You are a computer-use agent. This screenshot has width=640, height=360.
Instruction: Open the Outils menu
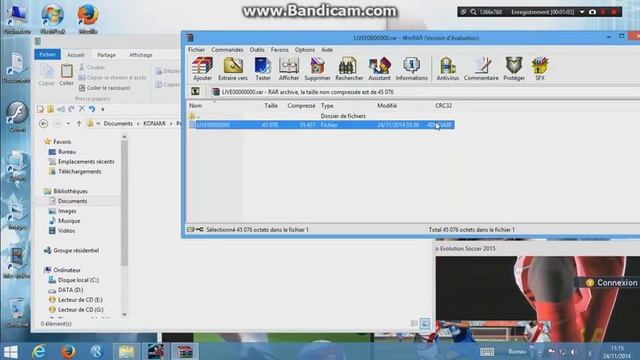pyautogui.click(x=257, y=50)
